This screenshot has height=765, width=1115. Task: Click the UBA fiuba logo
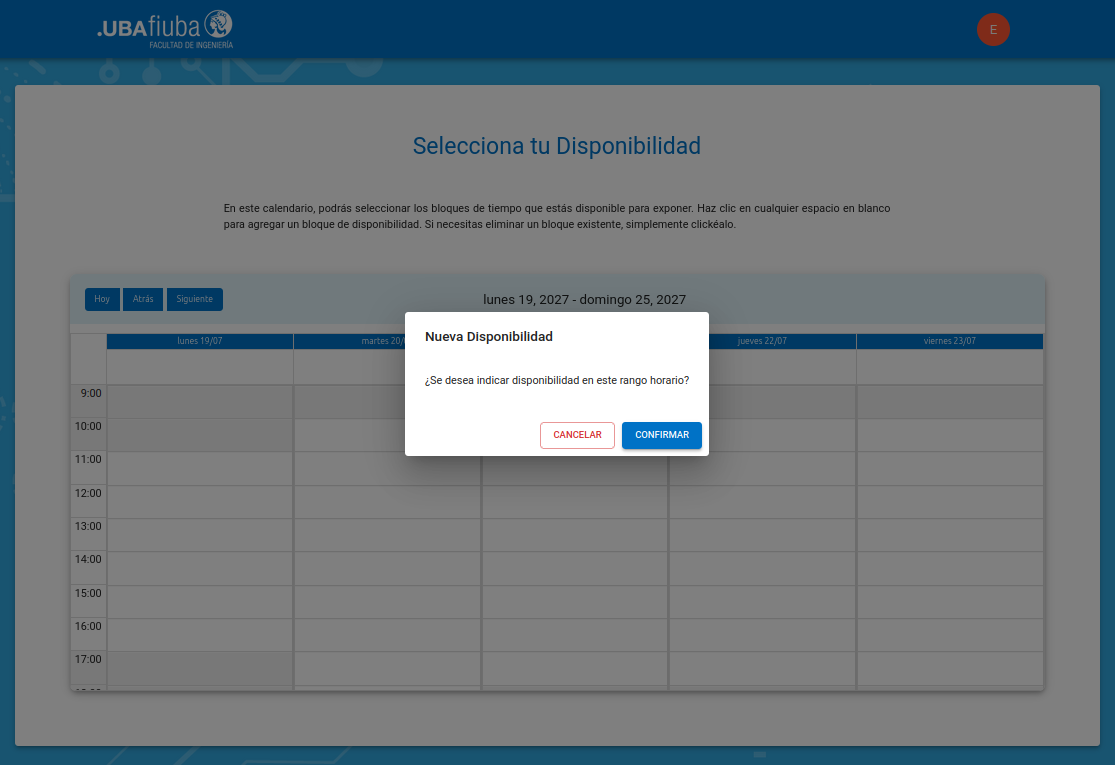[x=165, y=29]
